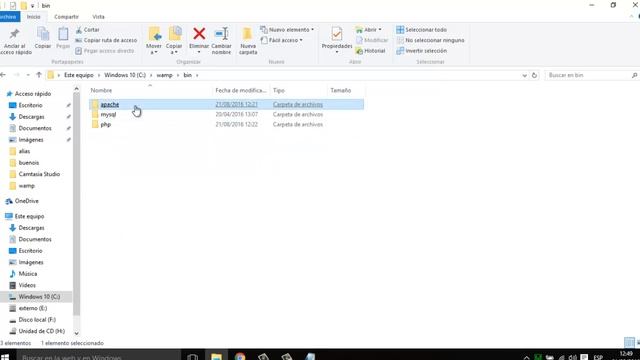Click Anclar al acceso rápido pin icon
The image size is (640, 360).
15,34
